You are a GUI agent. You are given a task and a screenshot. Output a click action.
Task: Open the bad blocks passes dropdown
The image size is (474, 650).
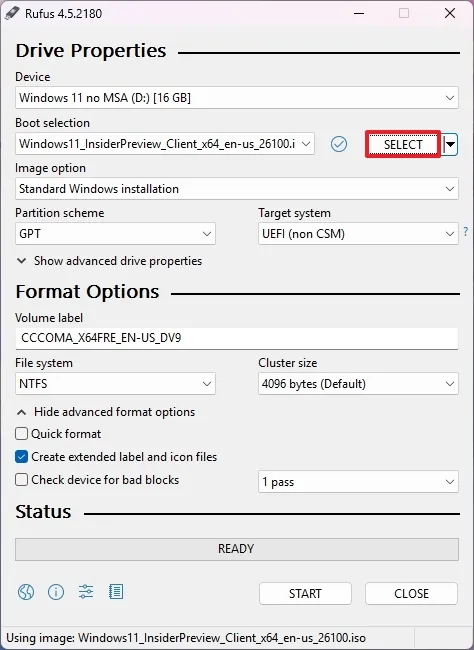[x=358, y=482]
